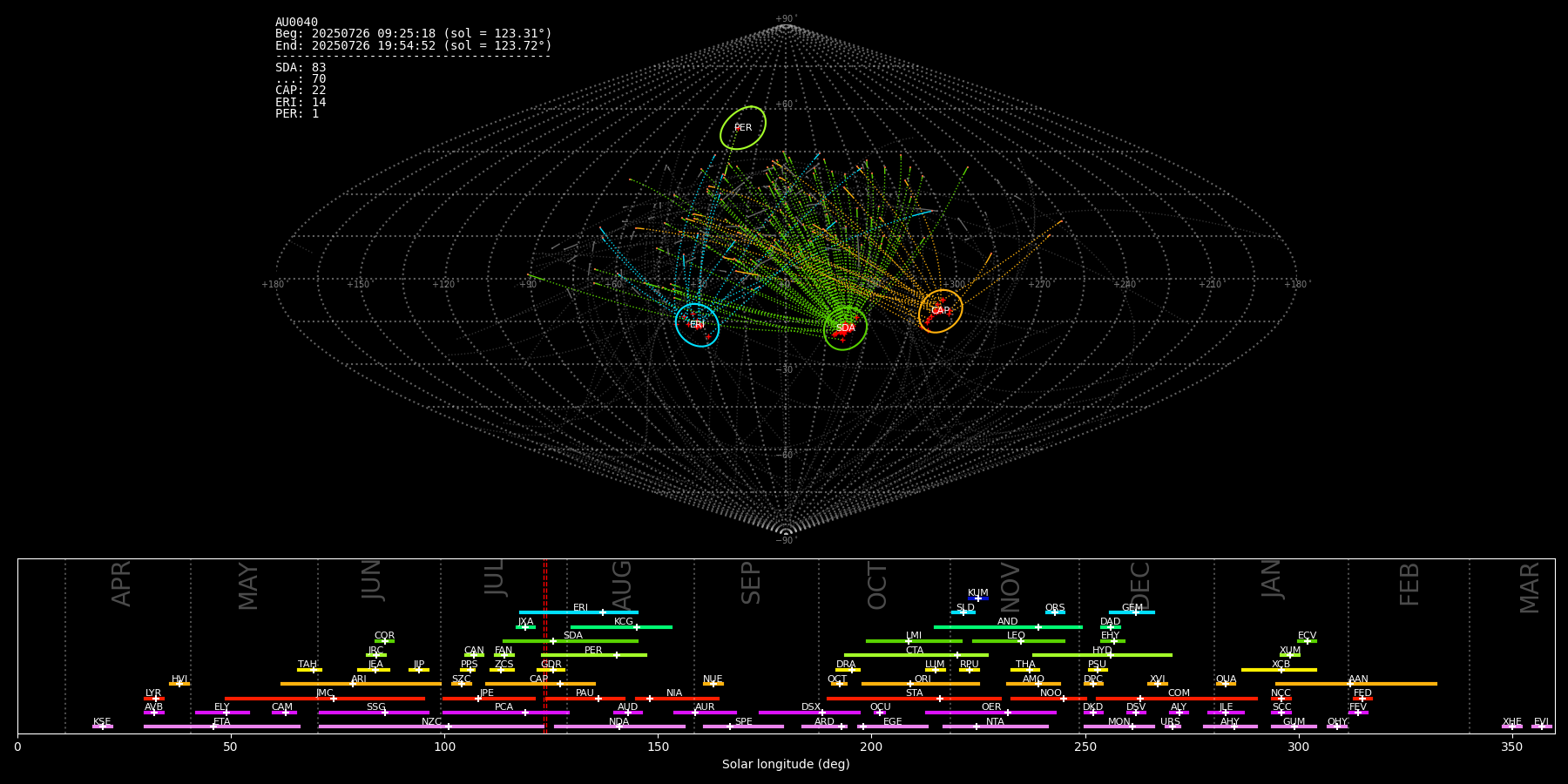Click the NDA shower bar in timeline
Image resolution: width=1568 pixels, height=784 pixels.
tap(619, 727)
